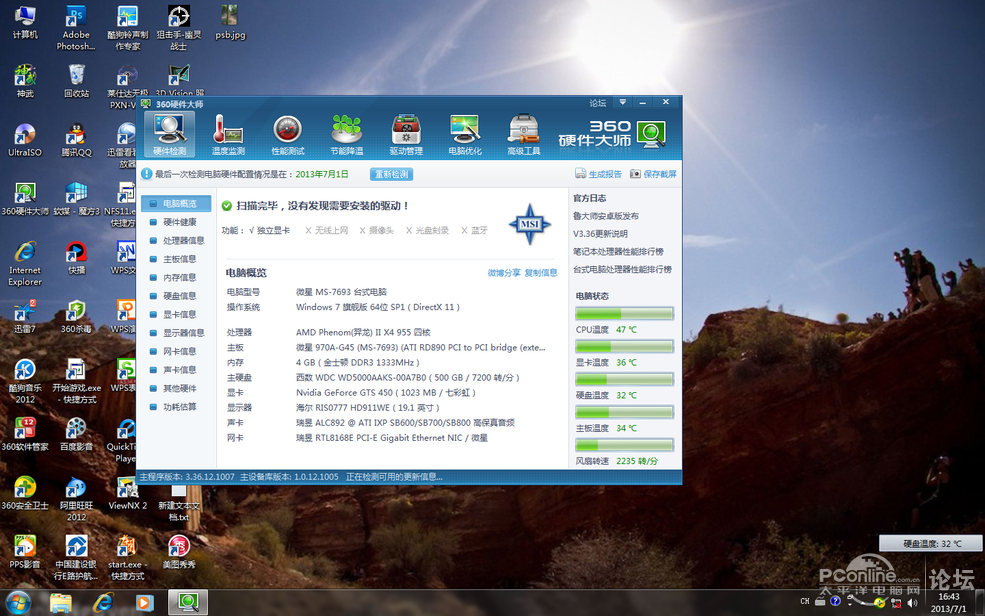This screenshot has width=985, height=616.
Task: Open 驱动管理 driver management
Action: click(x=406, y=134)
